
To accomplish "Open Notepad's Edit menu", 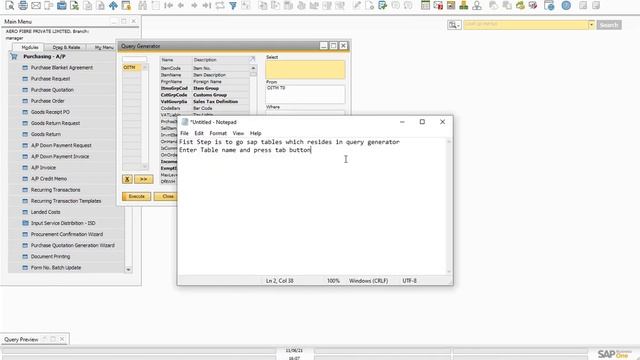I will [x=199, y=133].
